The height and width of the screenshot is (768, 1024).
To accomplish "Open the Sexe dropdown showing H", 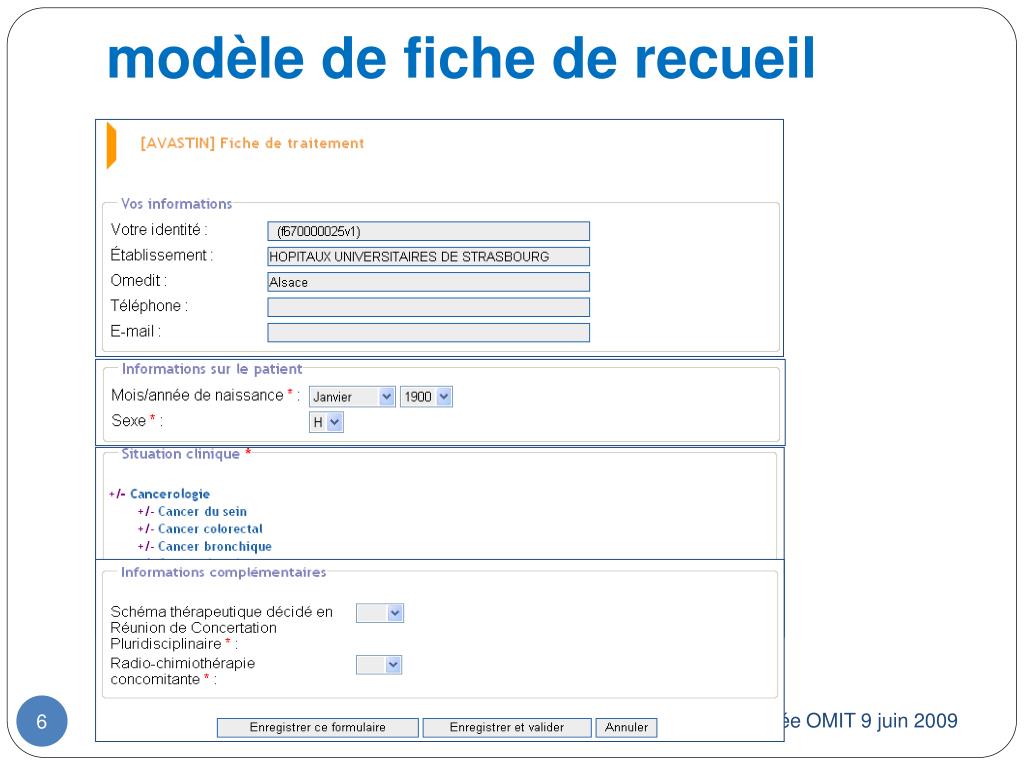I will [x=326, y=423].
